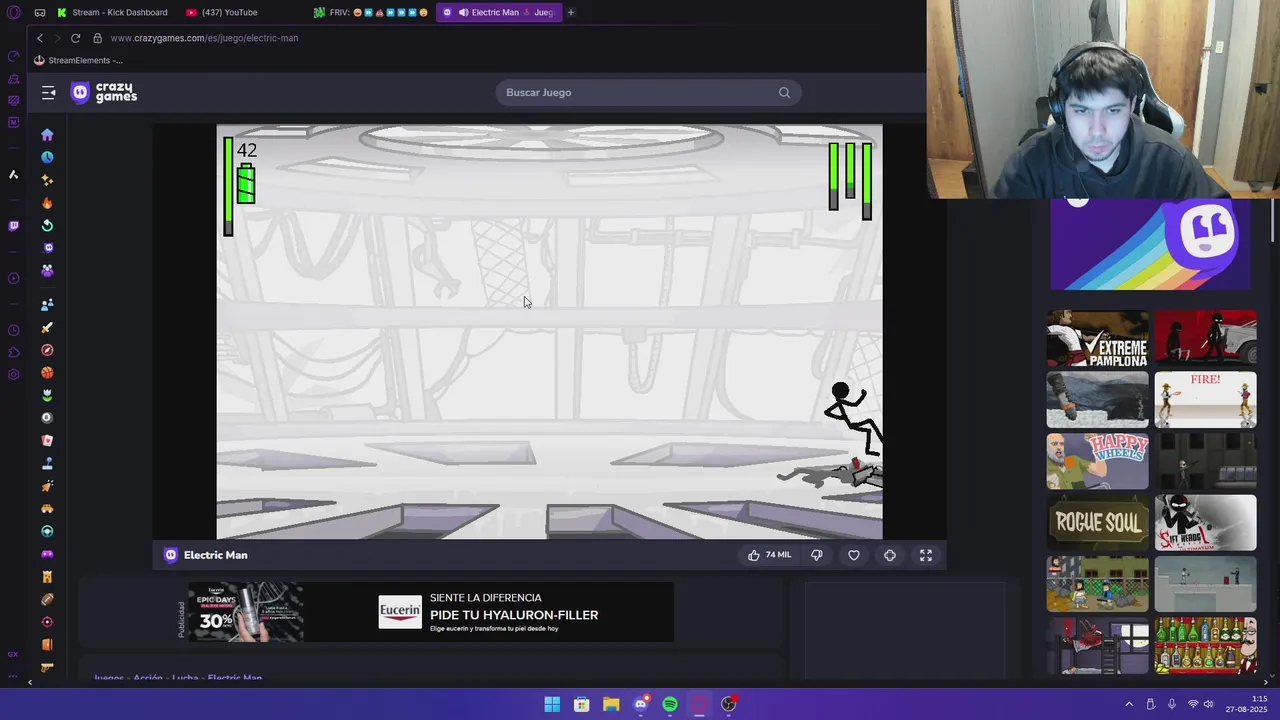Open purple gamepad category icon

coord(47,554)
